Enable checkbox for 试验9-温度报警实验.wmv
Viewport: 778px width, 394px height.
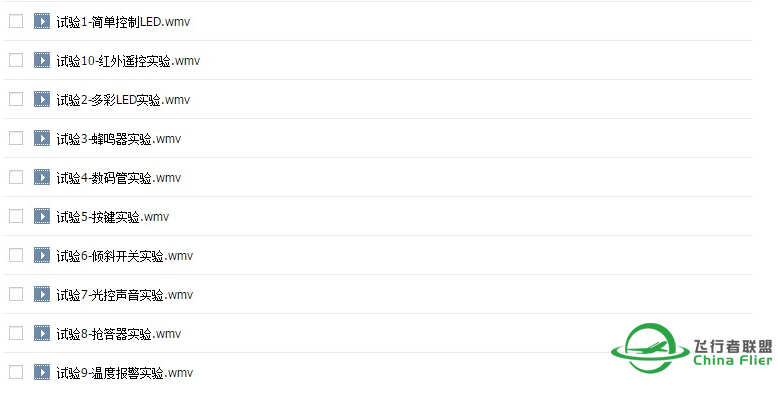16,372
